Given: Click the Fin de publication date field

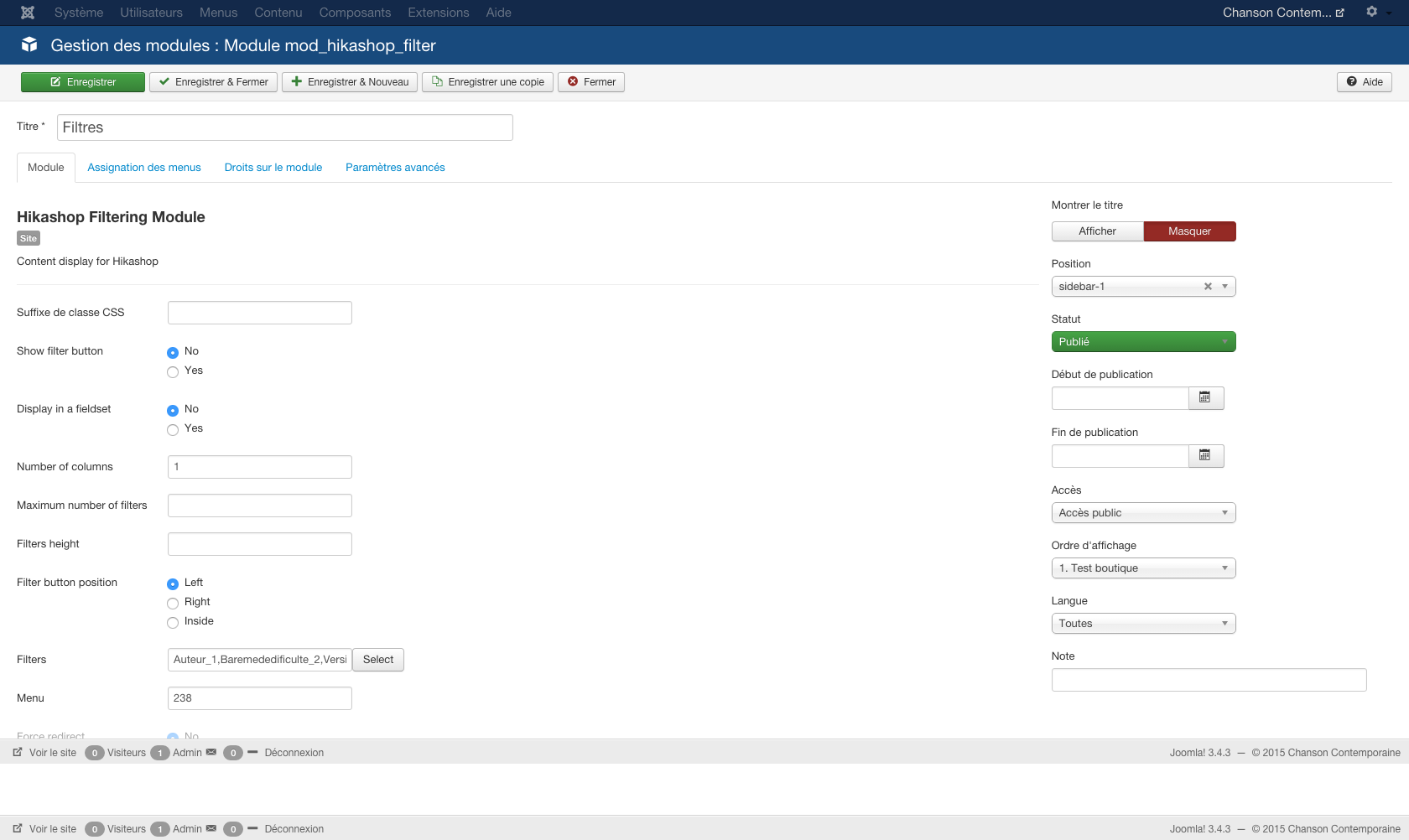Looking at the screenshot, I should (x=1120, y=456).
